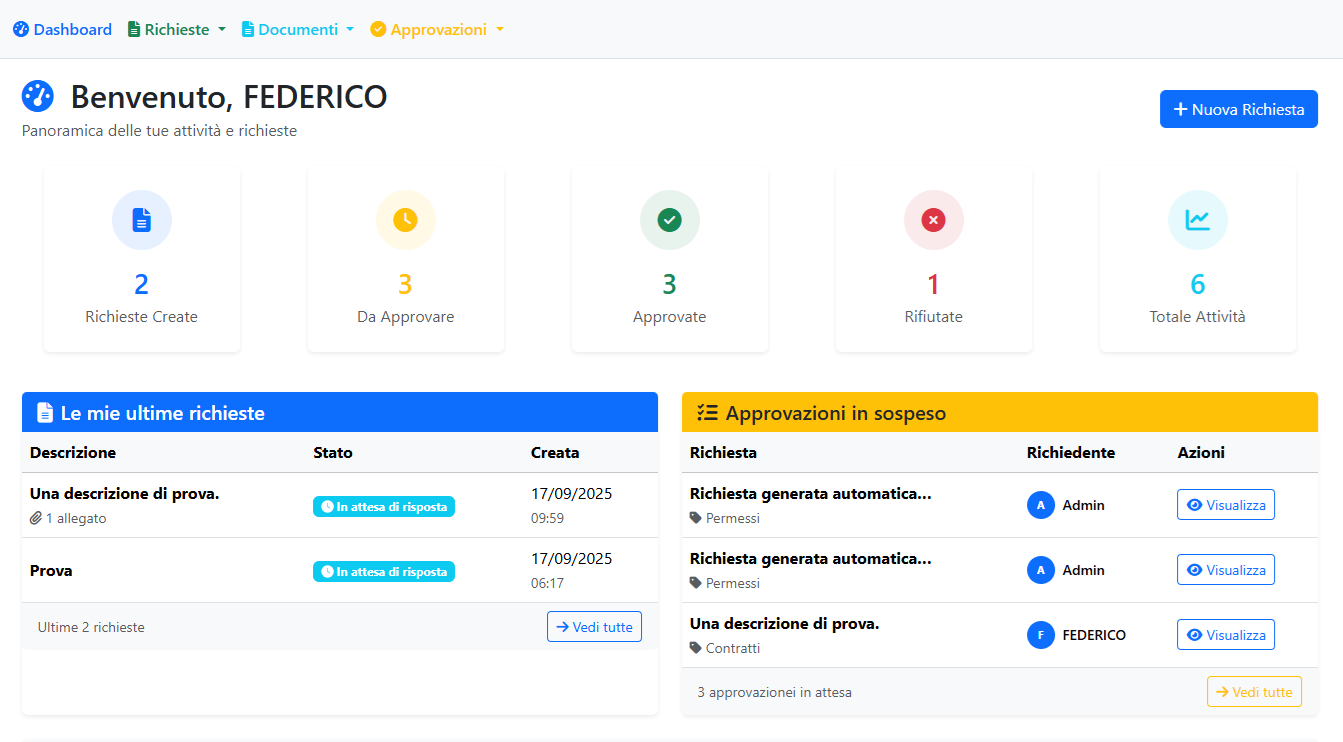
Task: Open the Documenti dropdown in navbar
Action: click(x=298, y=30)
